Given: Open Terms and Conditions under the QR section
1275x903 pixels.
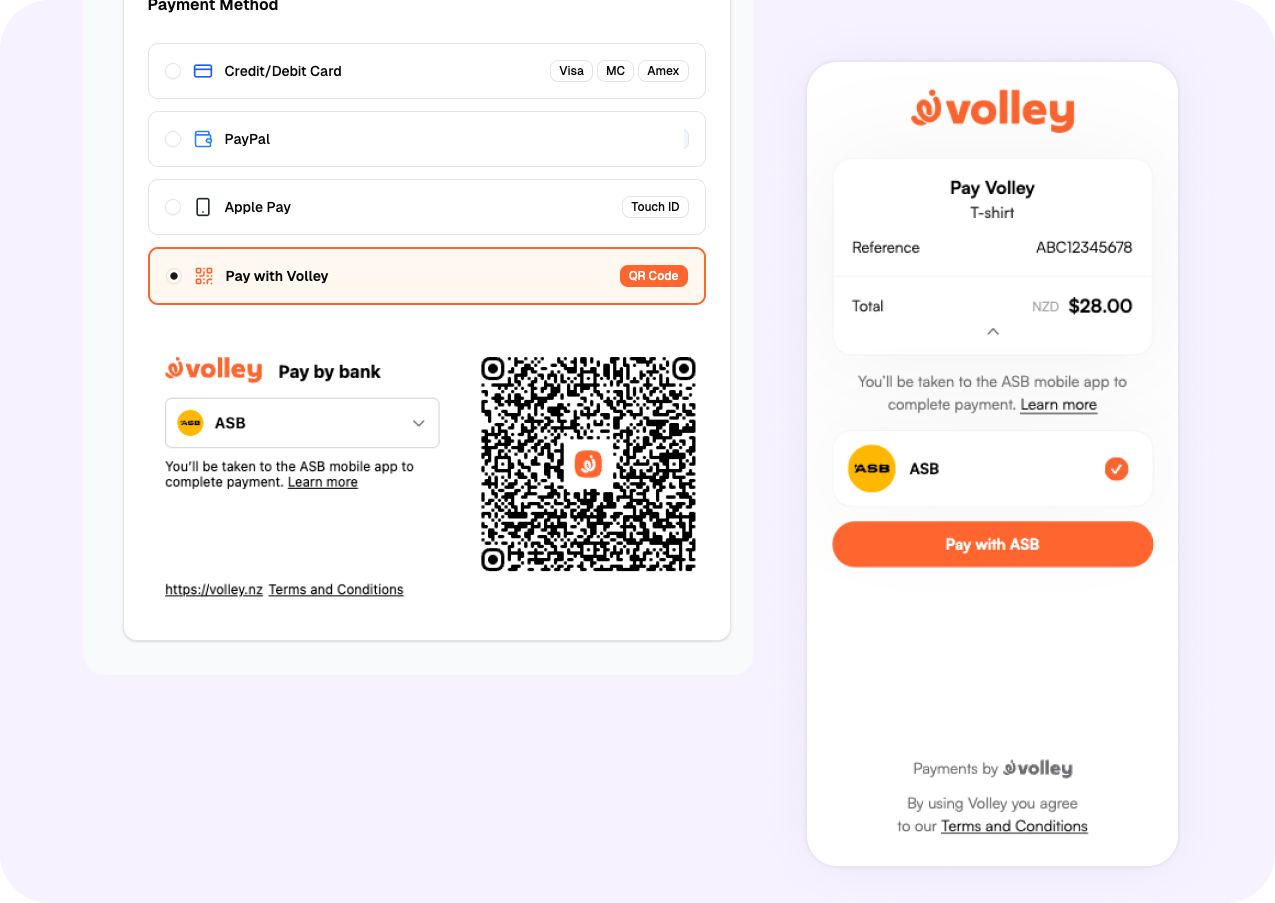Looking at the screenshot, I should [336, 590].
